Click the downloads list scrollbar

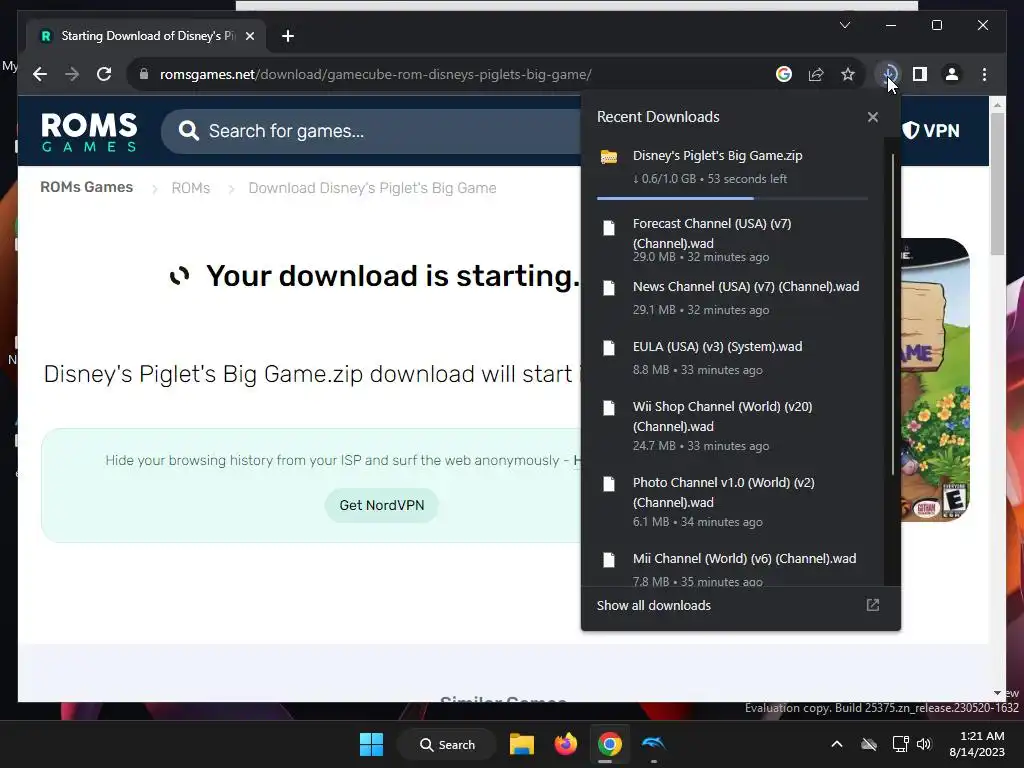pyautogui.click(x=892, y=313)
